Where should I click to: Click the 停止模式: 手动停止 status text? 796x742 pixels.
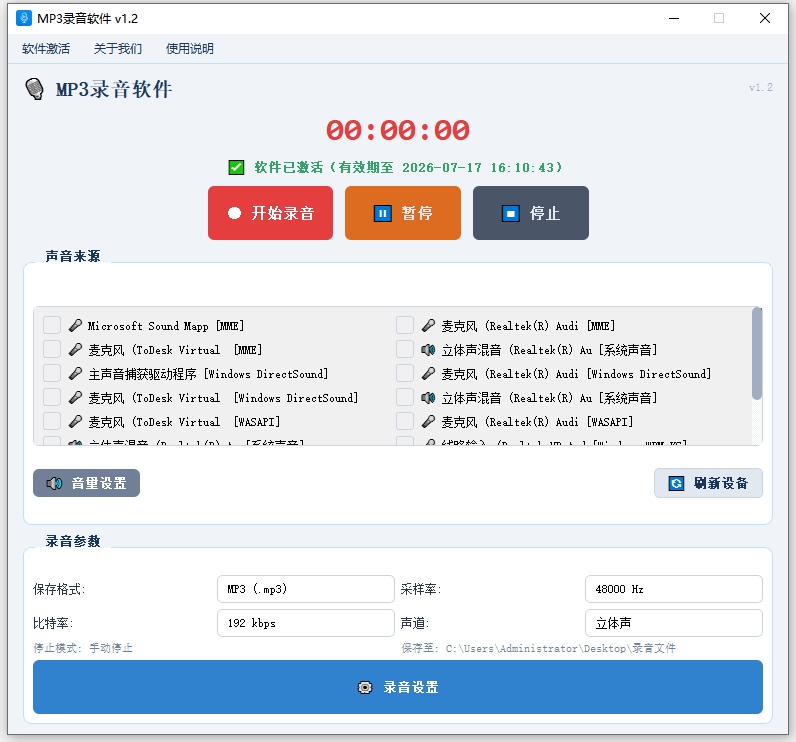[x=83, y=648]
